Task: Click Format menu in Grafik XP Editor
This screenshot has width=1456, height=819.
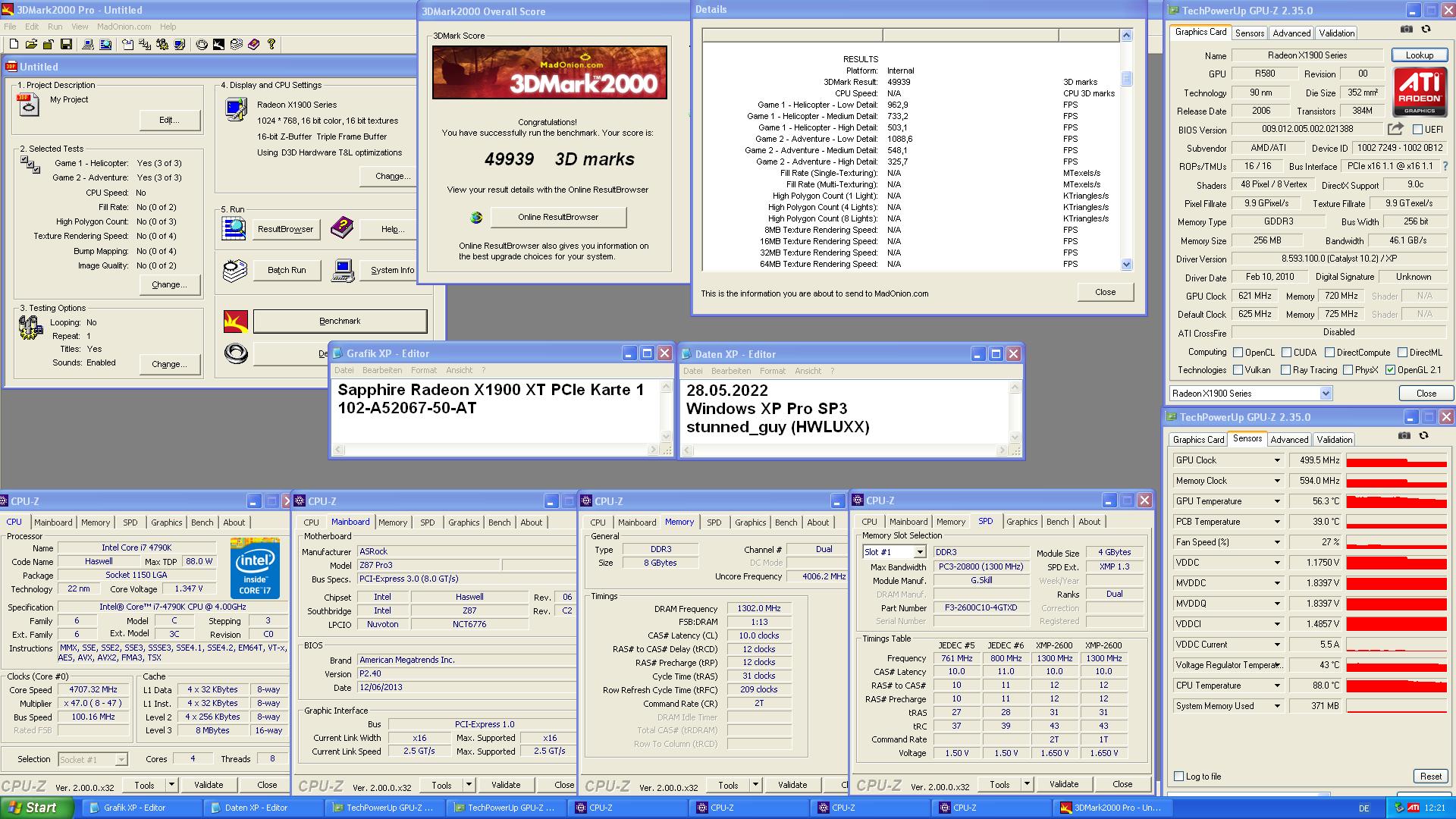Action: pos(424,371)
